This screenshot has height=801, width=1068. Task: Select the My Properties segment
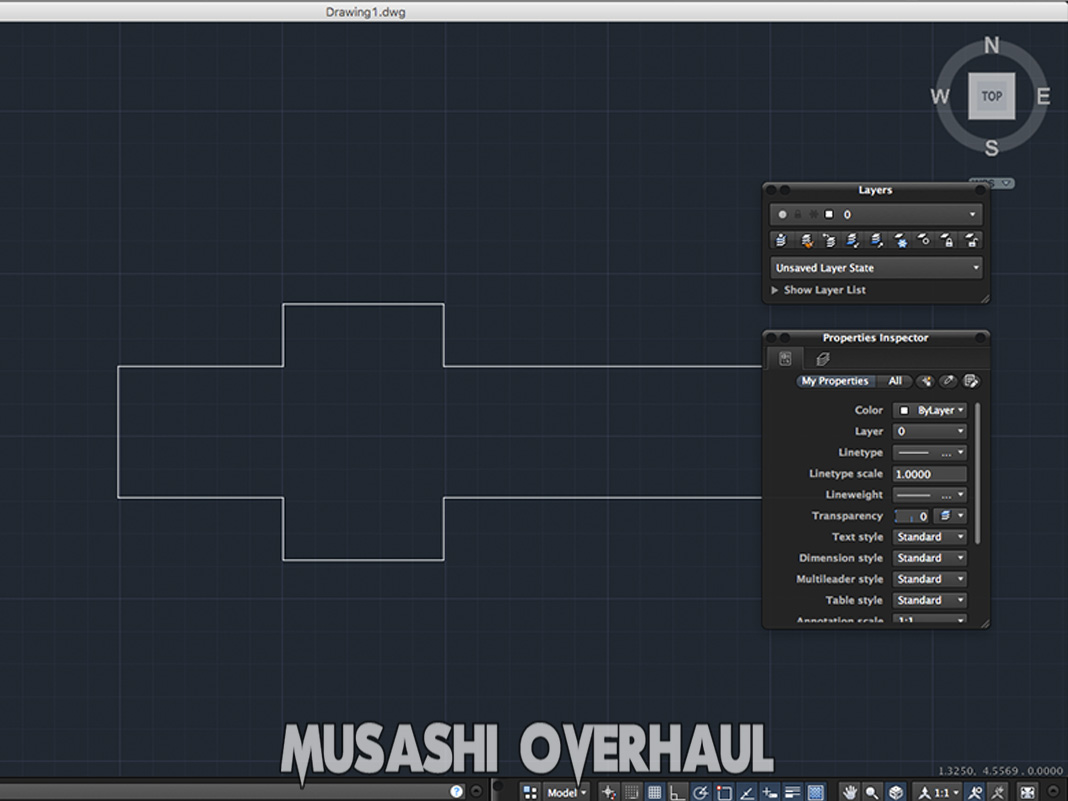coord(835,381)
